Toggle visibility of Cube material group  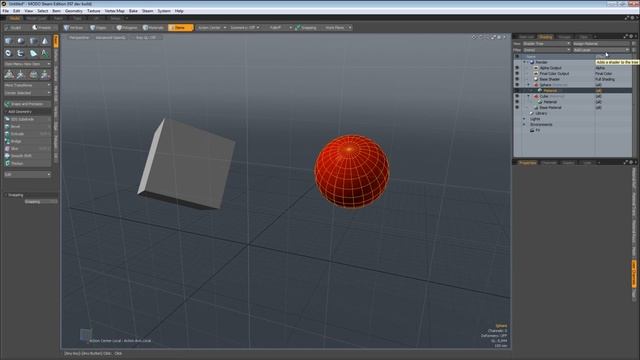tap(517, 96)
